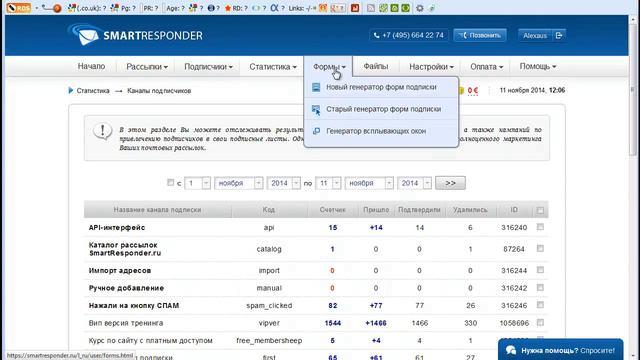This screenshot has height=360, width=640.
Task: Click the exclamation info bubble icon
Action: (102, 131)
